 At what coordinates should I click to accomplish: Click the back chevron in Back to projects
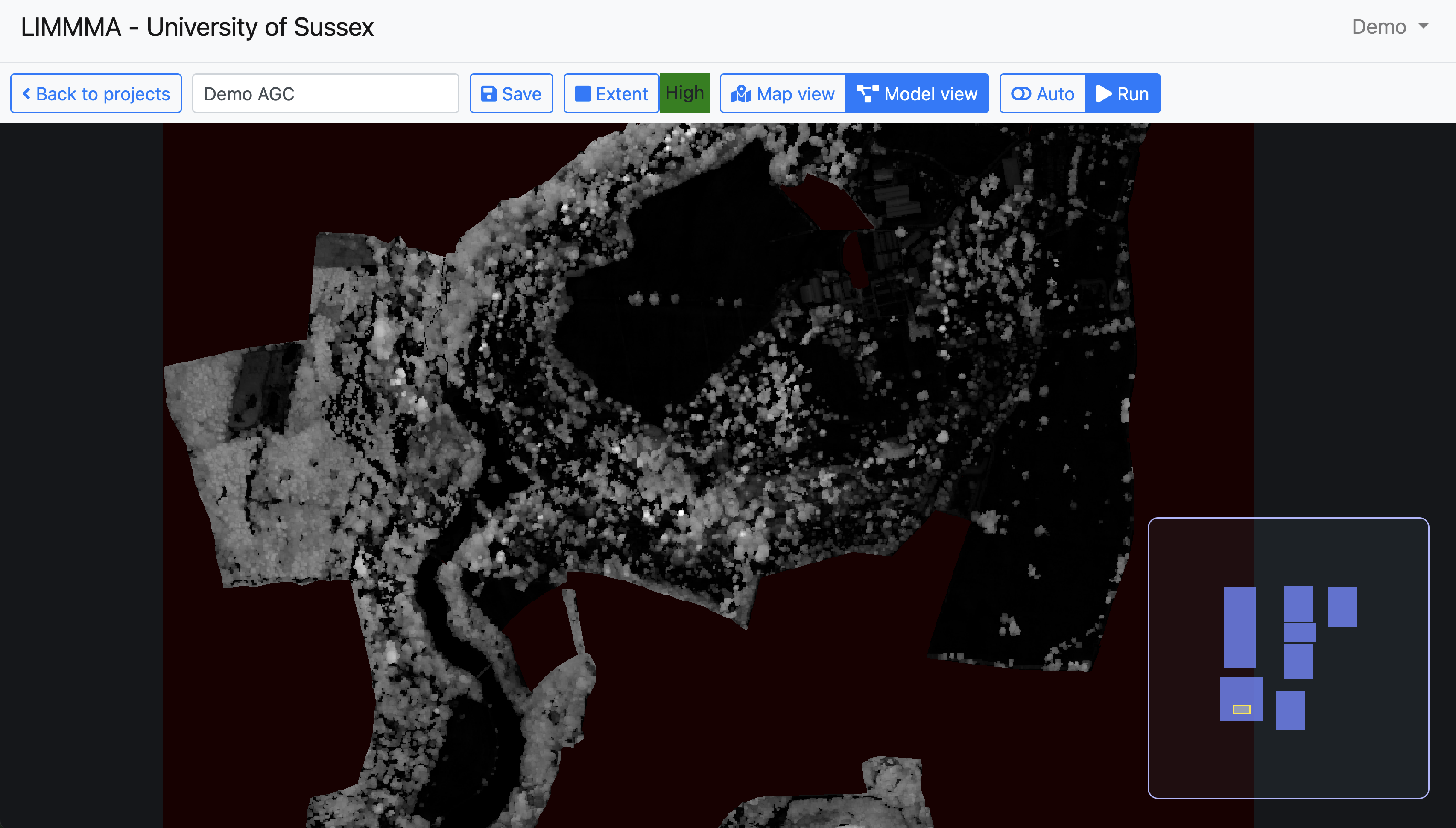pyautogui.click(x=26, y=94)
